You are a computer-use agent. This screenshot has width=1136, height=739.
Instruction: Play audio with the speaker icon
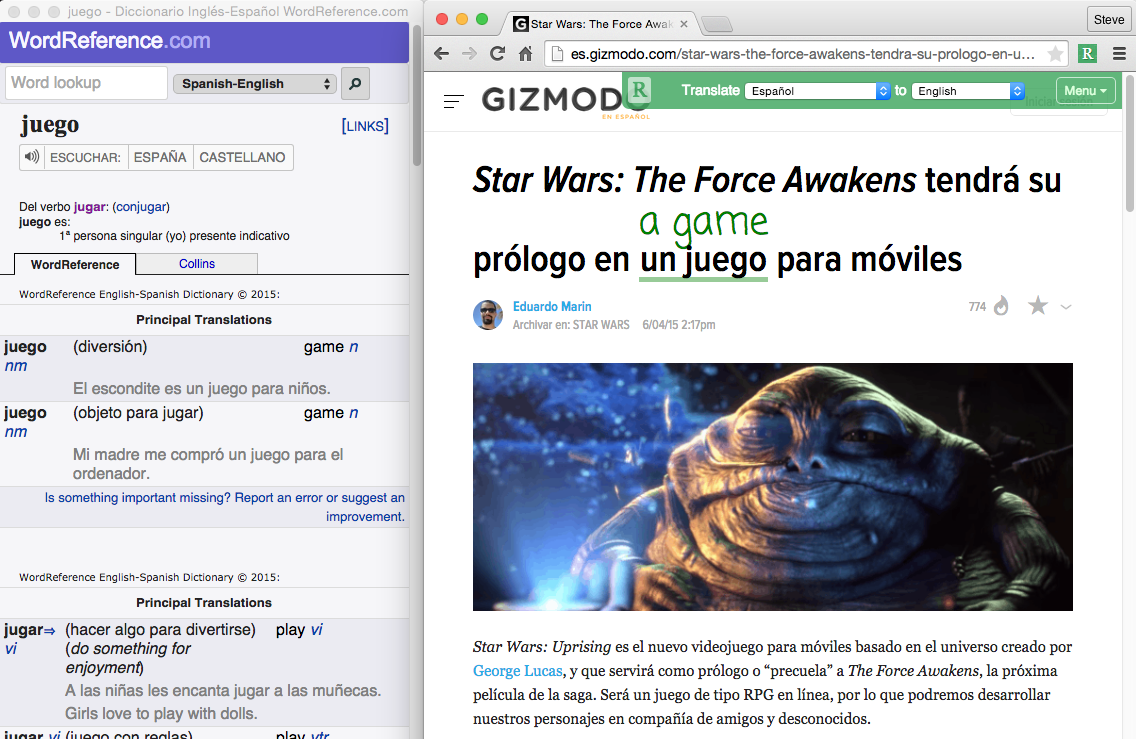pos(33,157)
